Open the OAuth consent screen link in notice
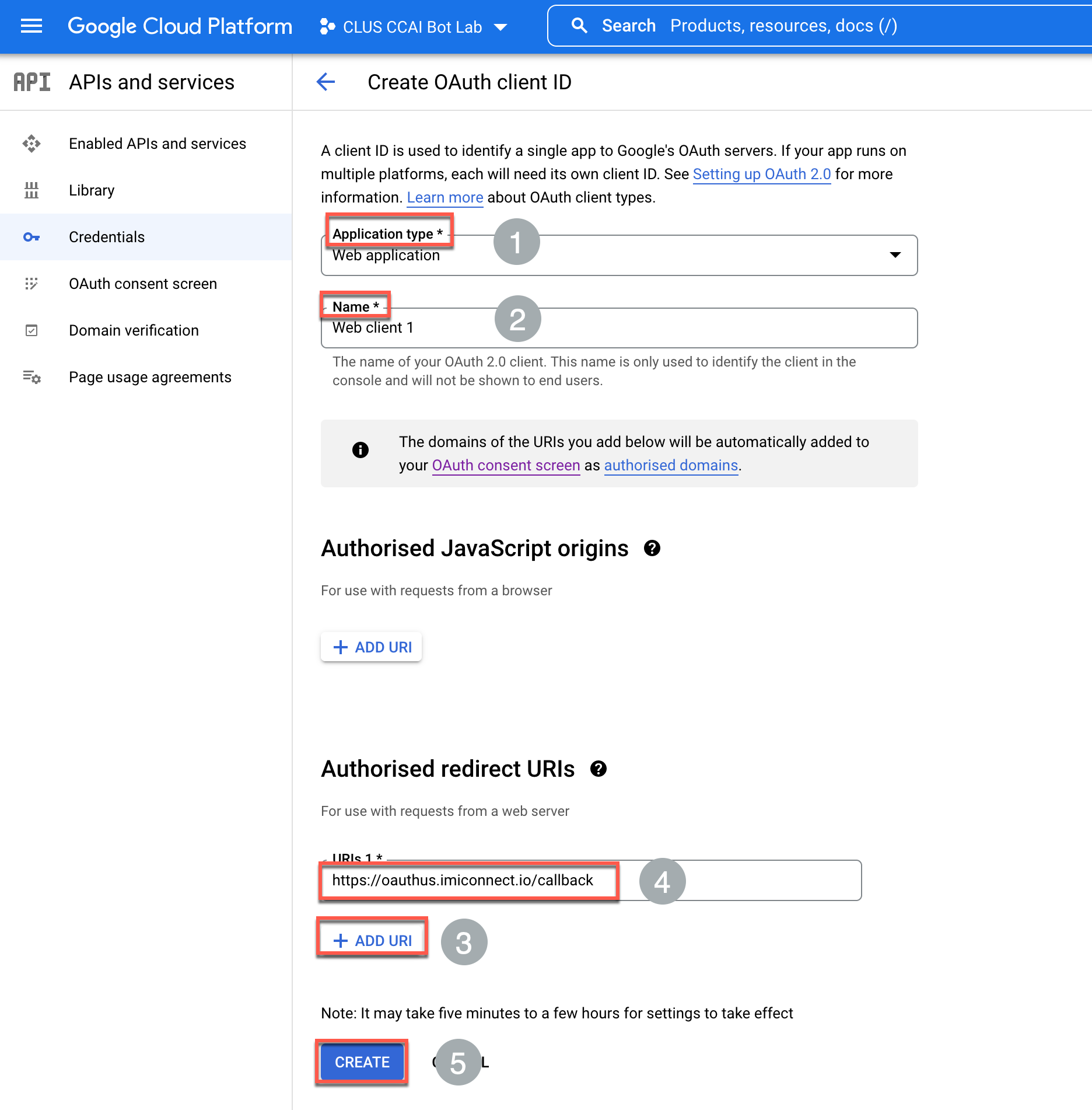Image resolution: width=1092 pixels, height=1110 pixels. (506, 465)
